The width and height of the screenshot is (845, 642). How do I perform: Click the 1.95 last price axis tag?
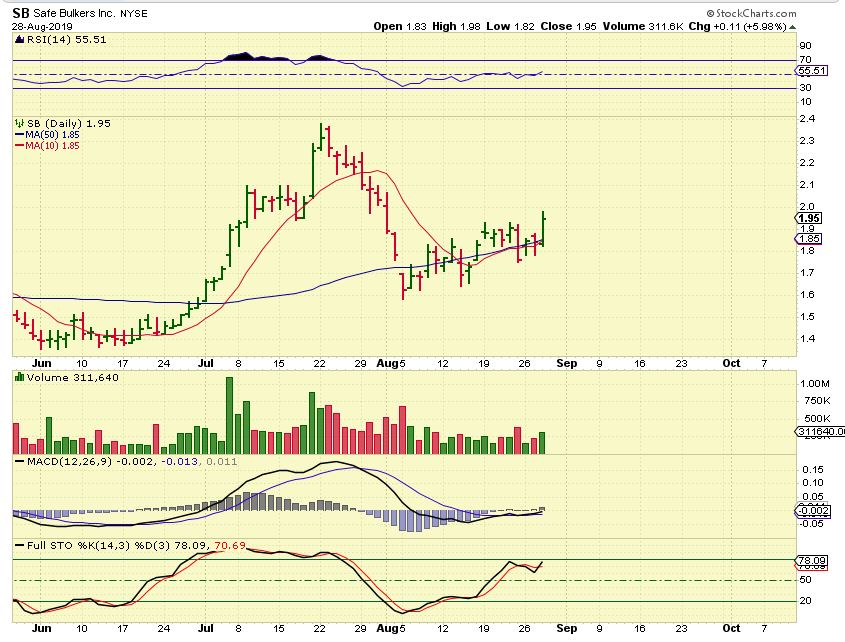click(x=809, y=218)
